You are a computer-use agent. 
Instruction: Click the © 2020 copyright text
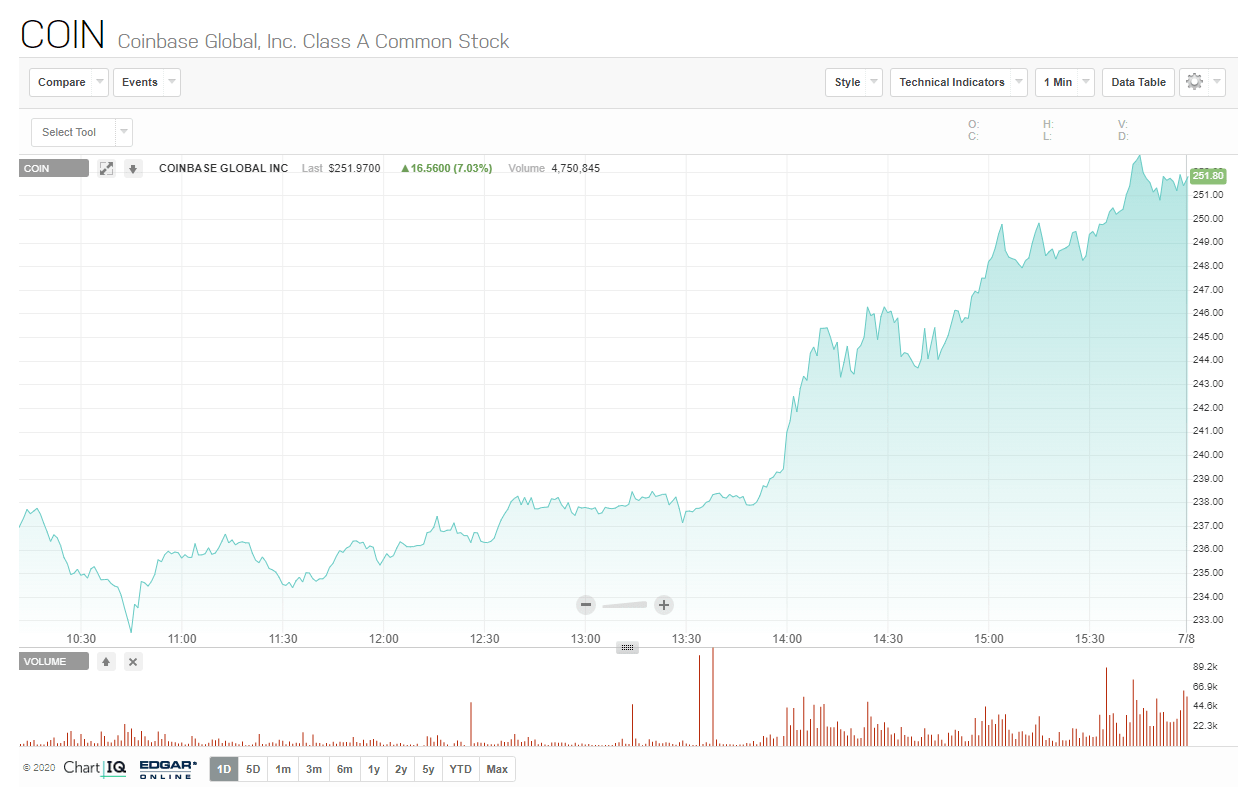(39, 769)
